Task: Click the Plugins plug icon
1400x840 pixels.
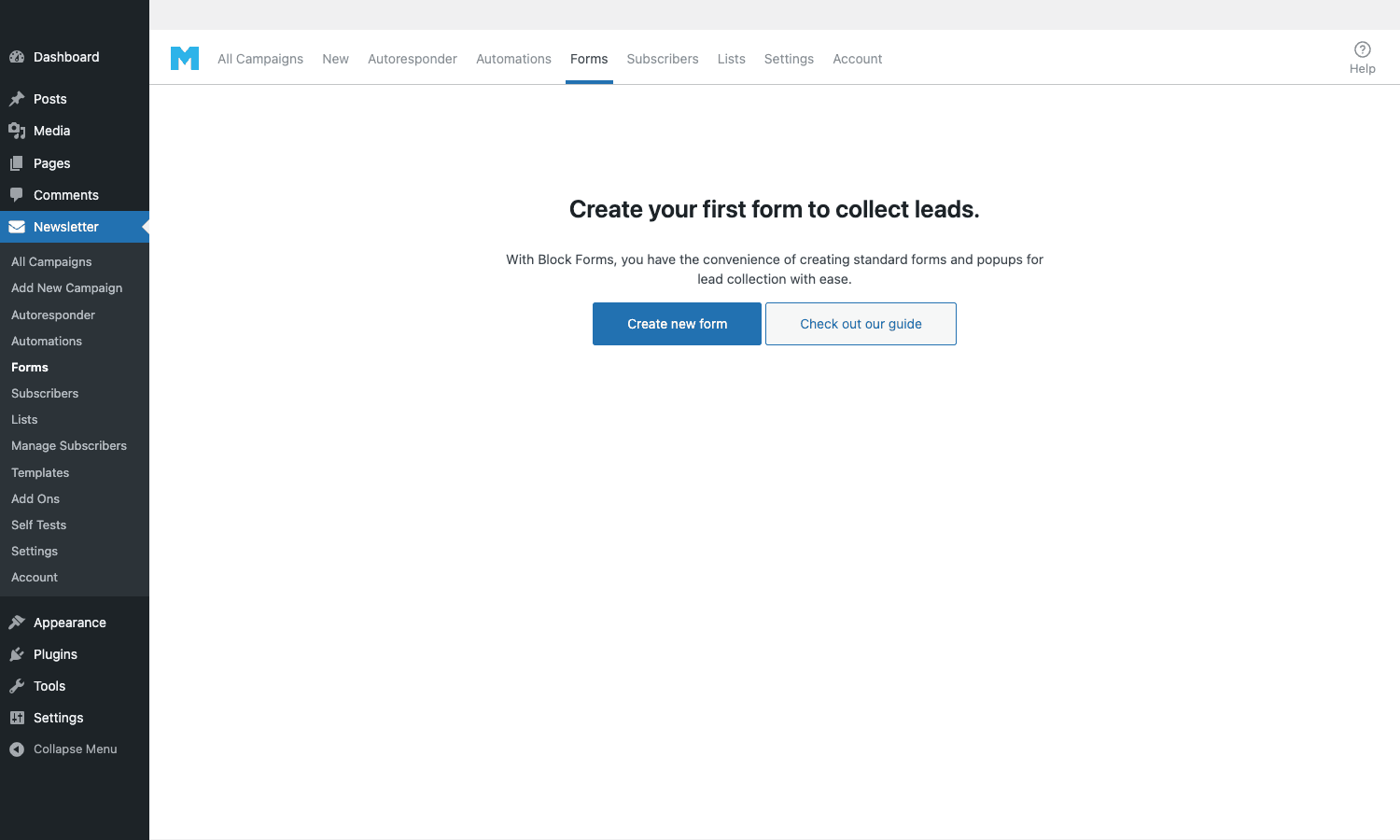Action: 17,654
